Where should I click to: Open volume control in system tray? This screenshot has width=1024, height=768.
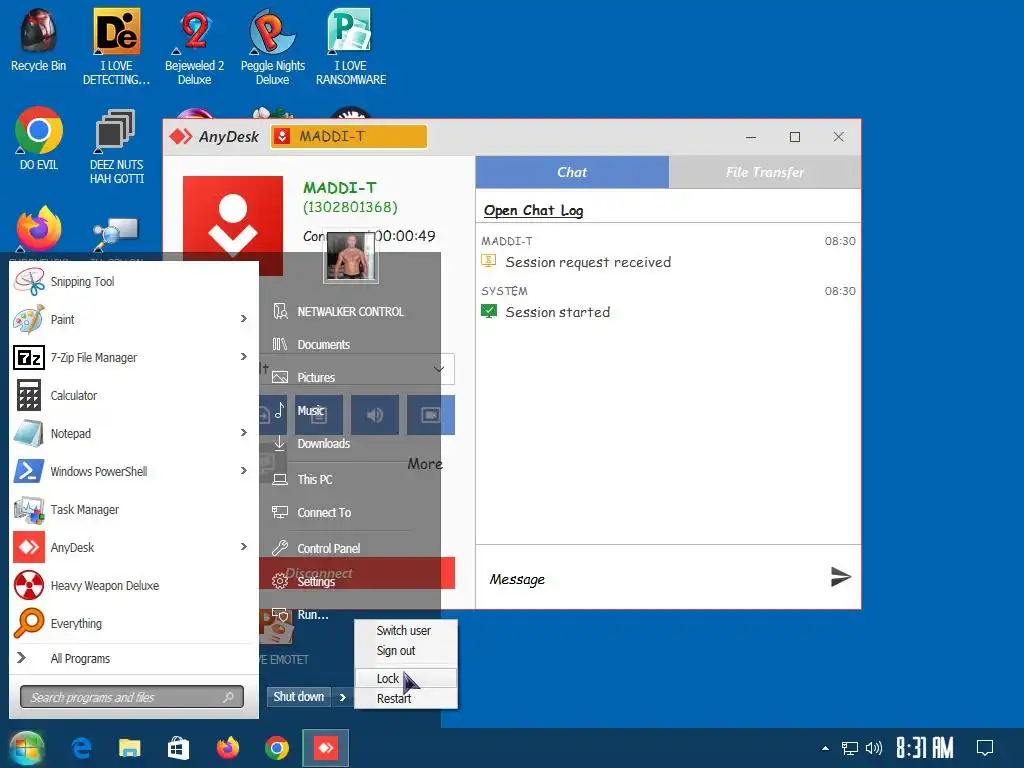click(873, 748)
